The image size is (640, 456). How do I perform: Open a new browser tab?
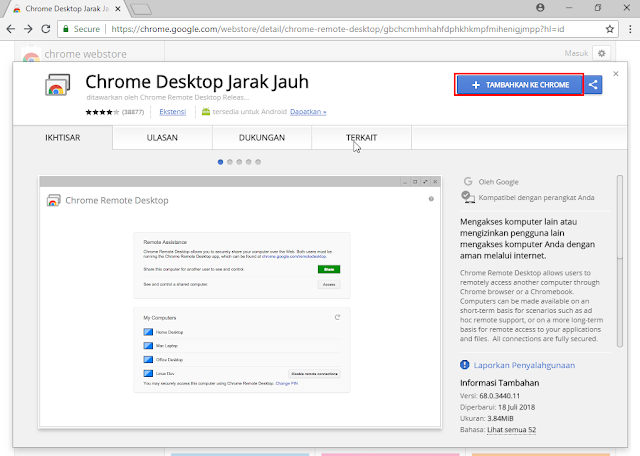142,9
